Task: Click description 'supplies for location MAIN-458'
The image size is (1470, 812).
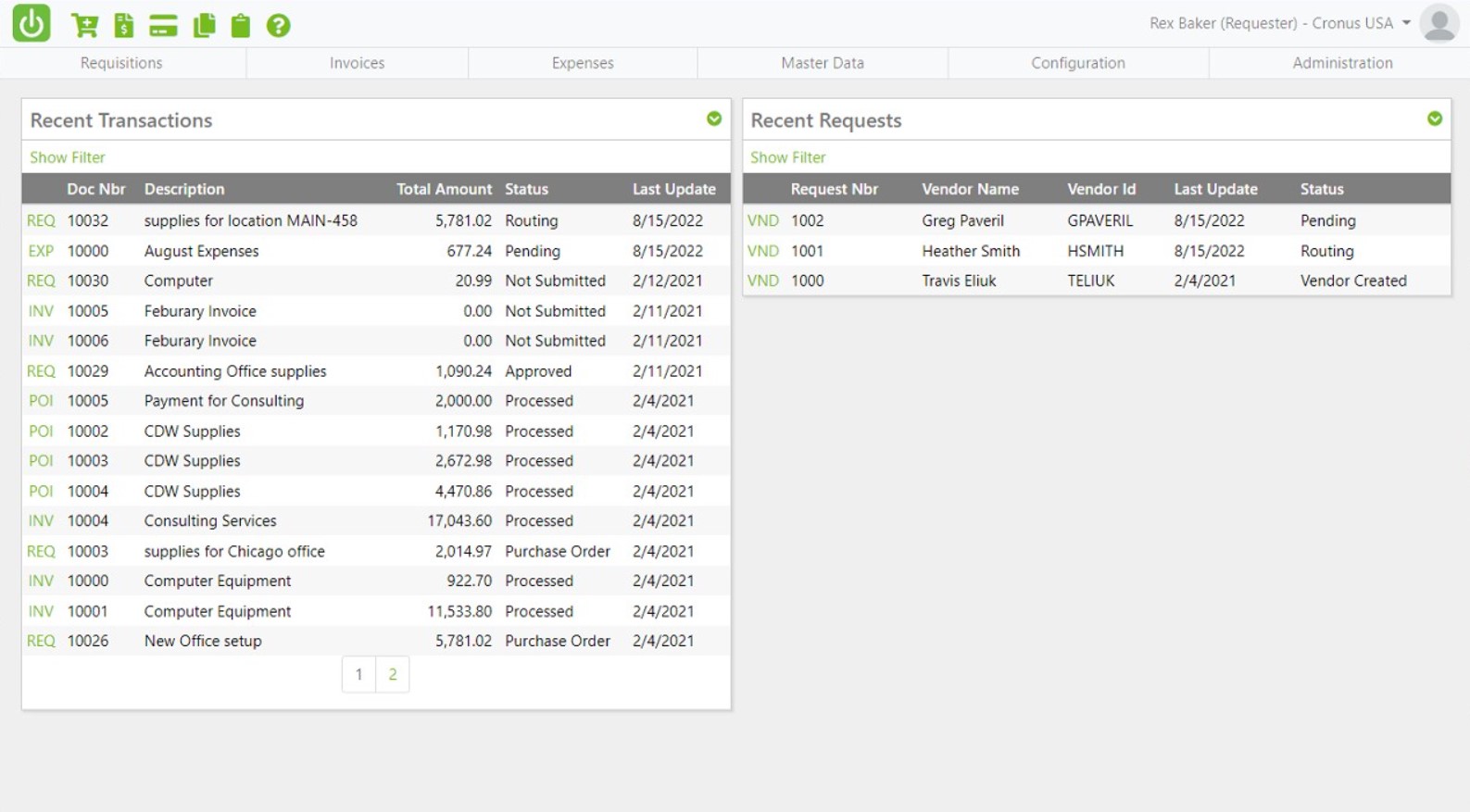Action: (251, 220)
